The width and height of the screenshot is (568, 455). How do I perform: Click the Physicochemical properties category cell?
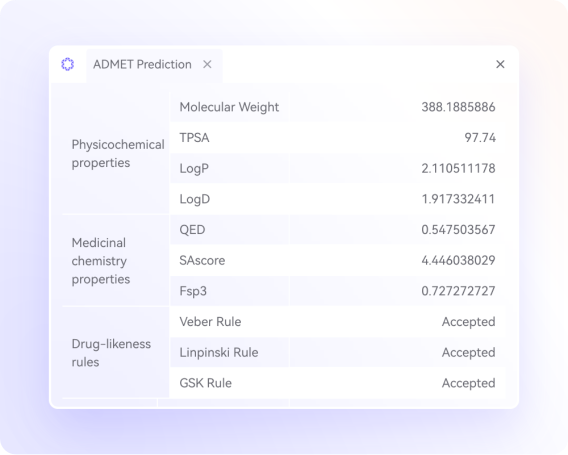pos(116,153)
